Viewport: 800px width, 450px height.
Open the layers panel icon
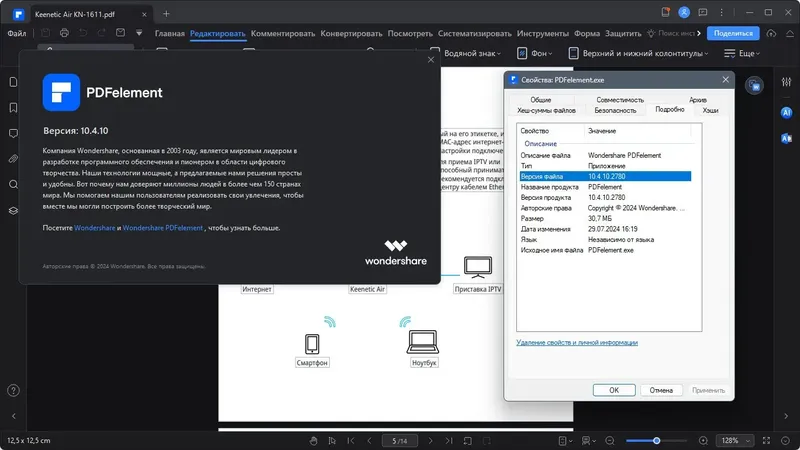pos(13,211)
